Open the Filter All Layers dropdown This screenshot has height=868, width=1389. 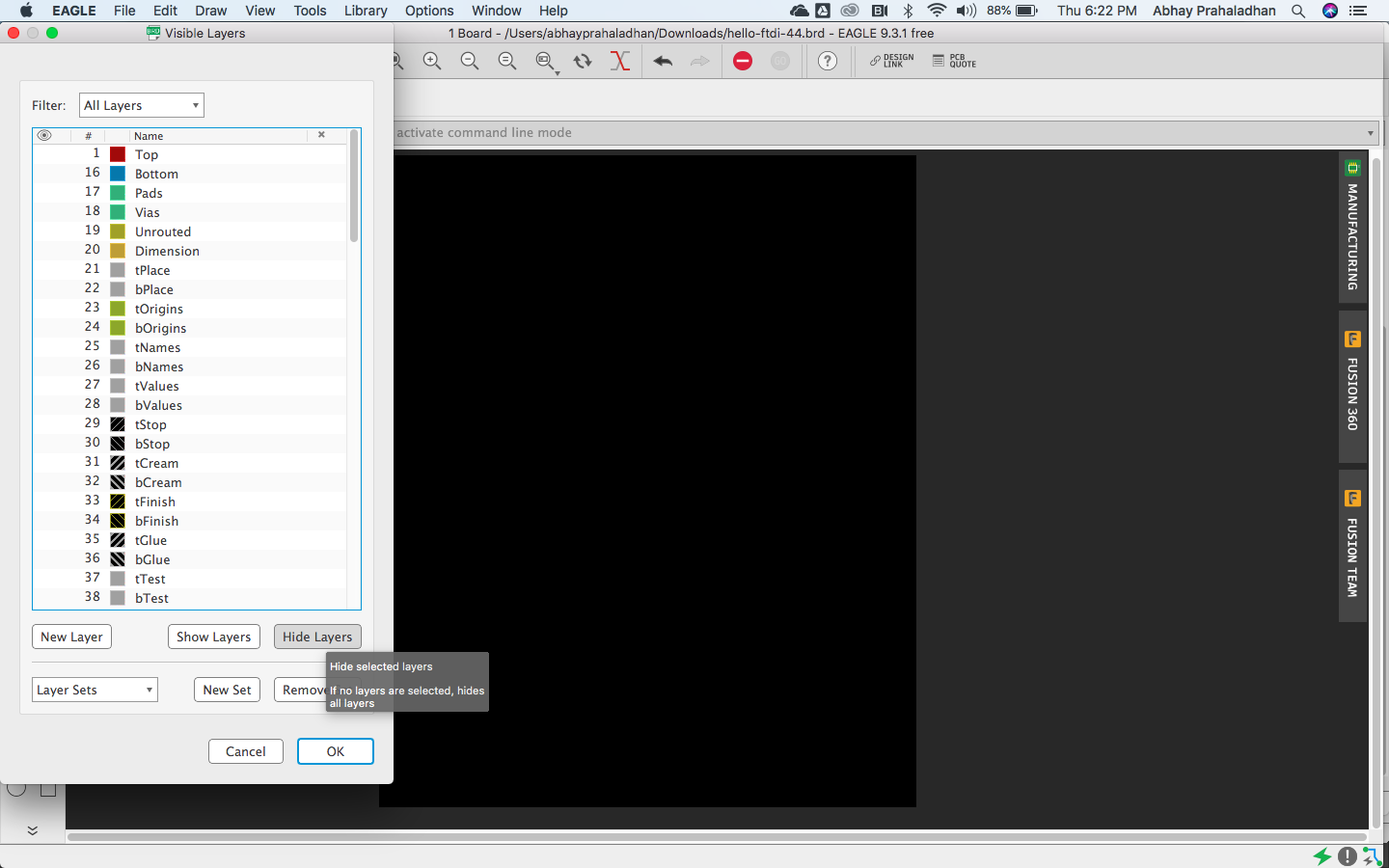(142, 105)
